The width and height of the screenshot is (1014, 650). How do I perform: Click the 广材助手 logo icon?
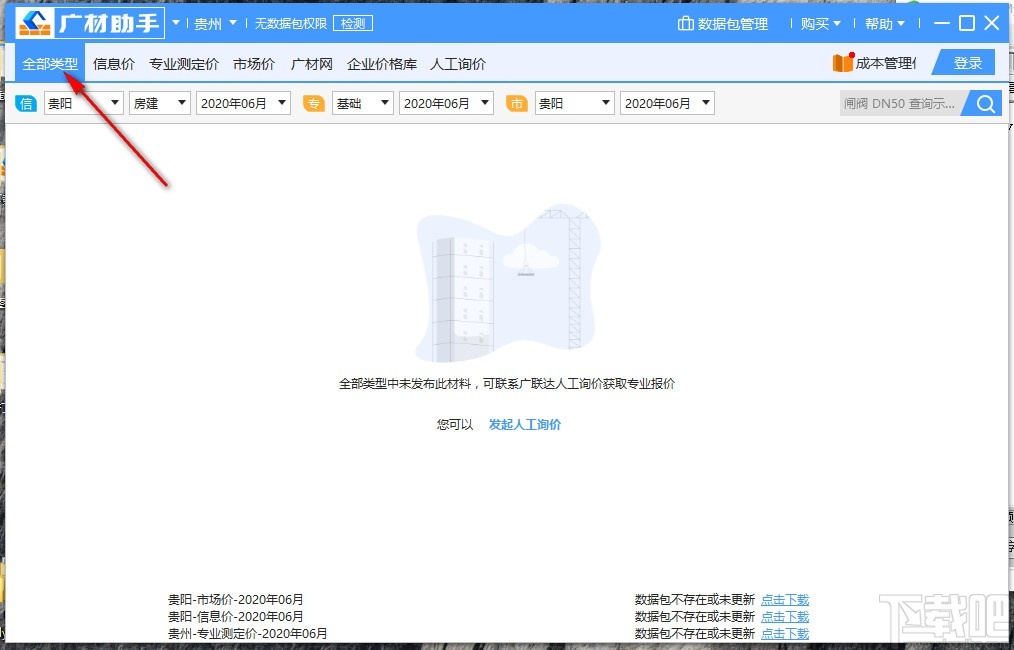(32, 22)
